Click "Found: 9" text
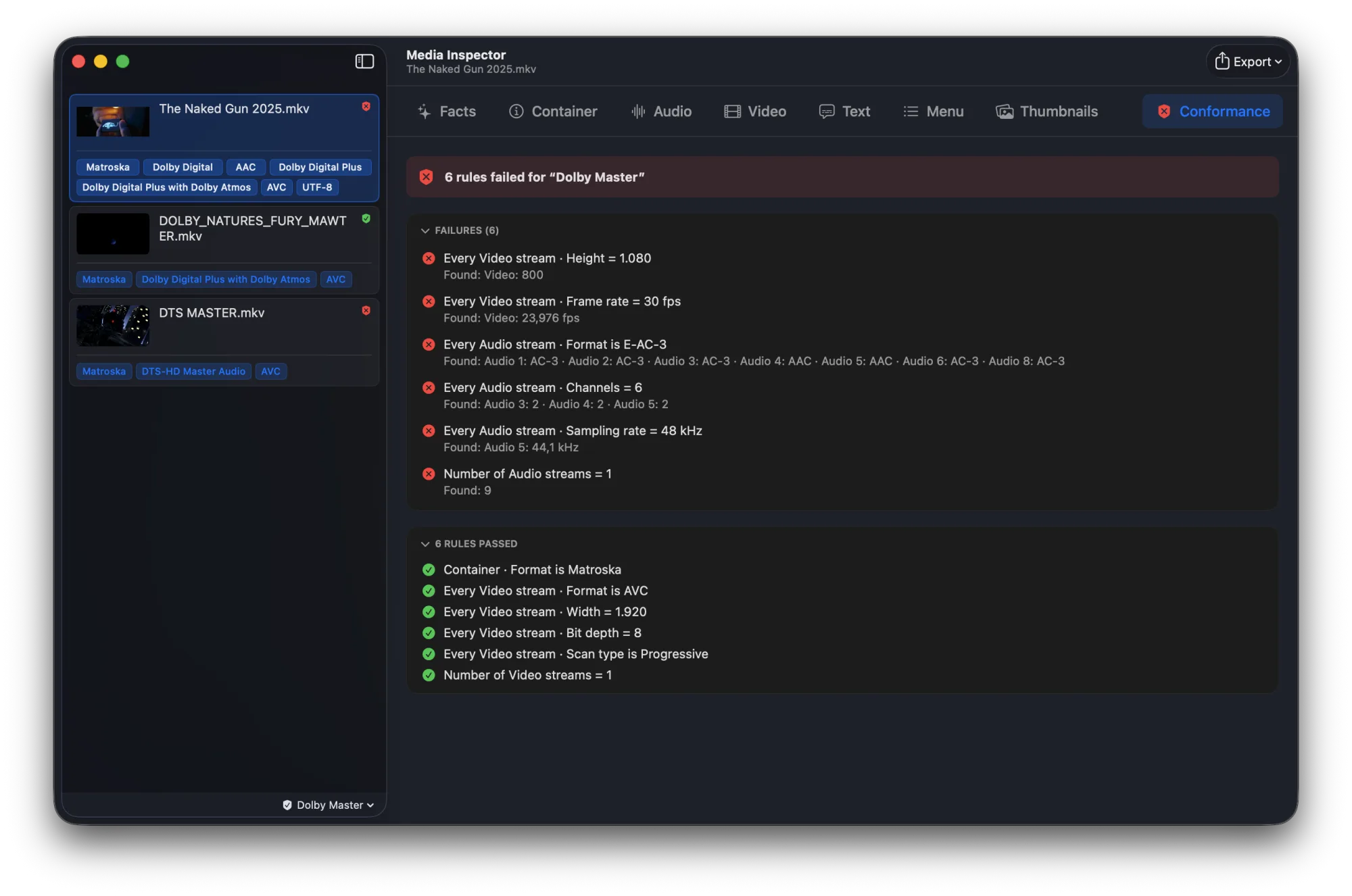1352x896 pixels. [x=467, y=491]
